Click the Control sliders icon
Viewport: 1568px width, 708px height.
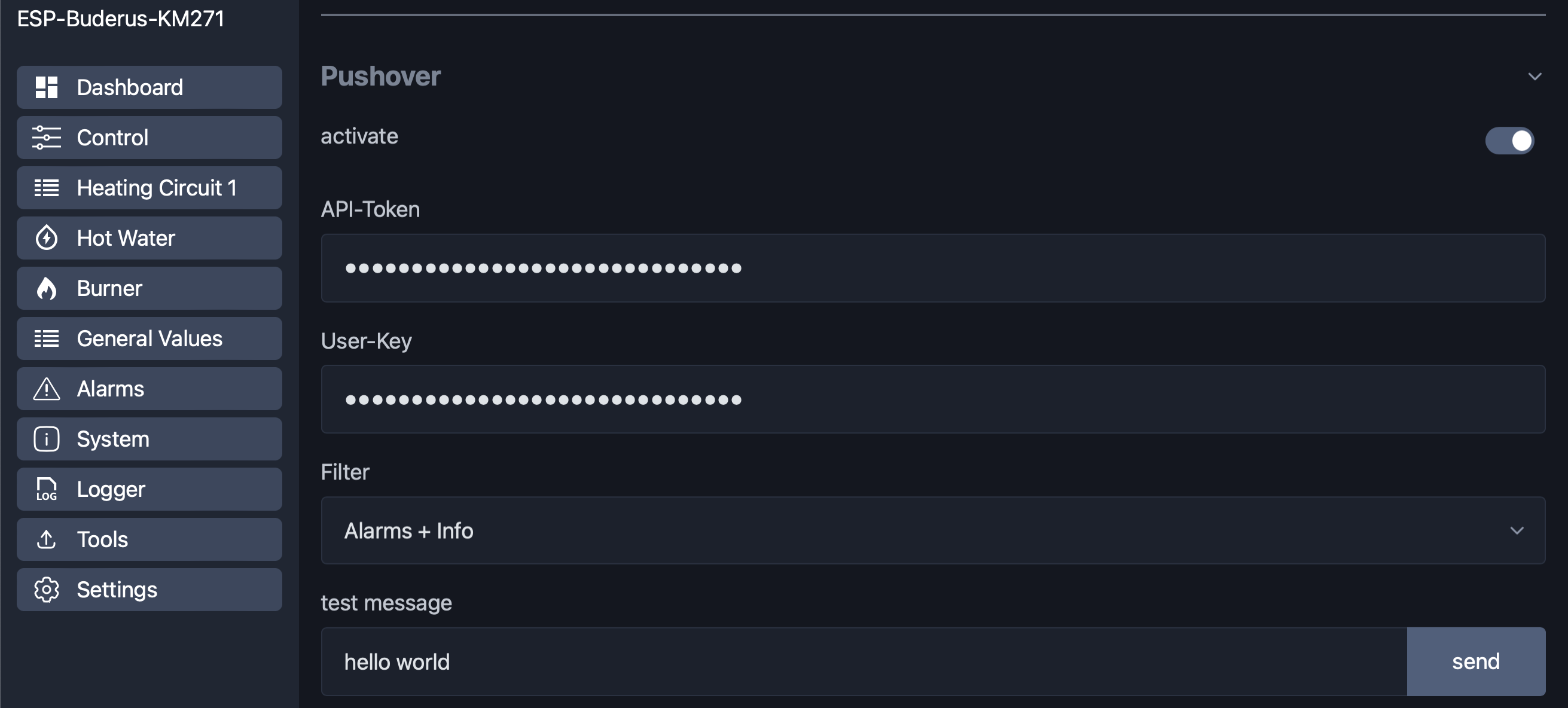pos(46,138)
